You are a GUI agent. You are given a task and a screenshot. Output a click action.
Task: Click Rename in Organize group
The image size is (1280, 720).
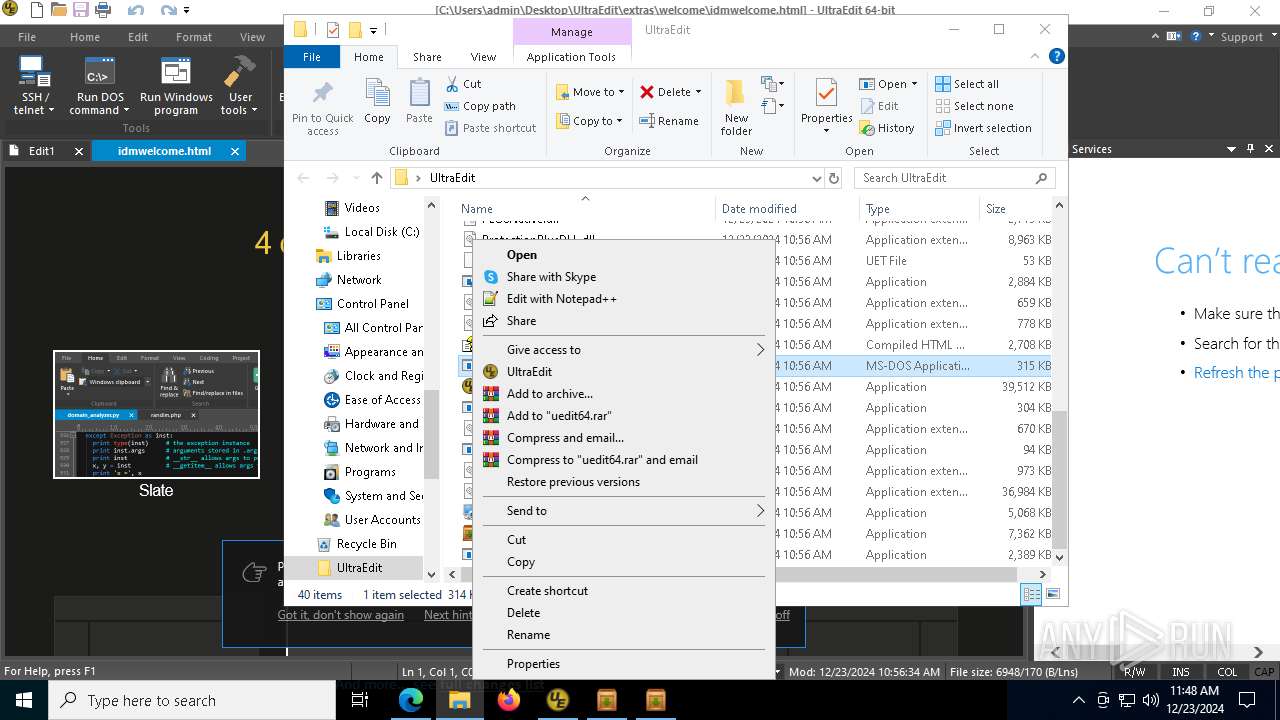tap(668, 121)
